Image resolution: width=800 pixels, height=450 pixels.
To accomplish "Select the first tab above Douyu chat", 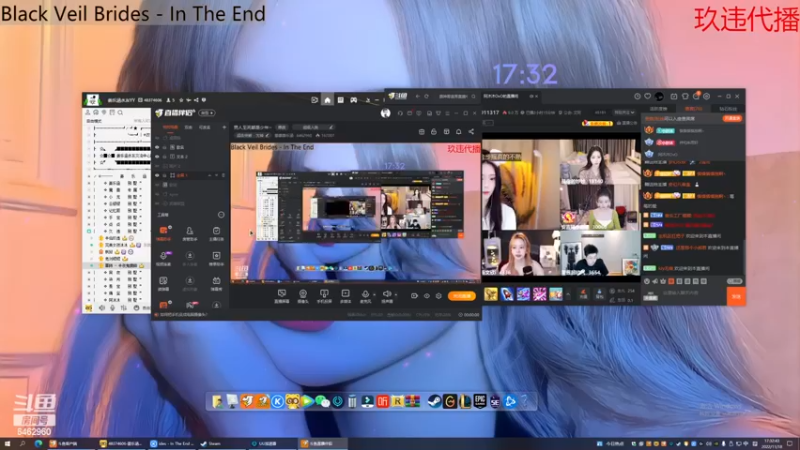I will pyautogui.click(x=658, y=109).
